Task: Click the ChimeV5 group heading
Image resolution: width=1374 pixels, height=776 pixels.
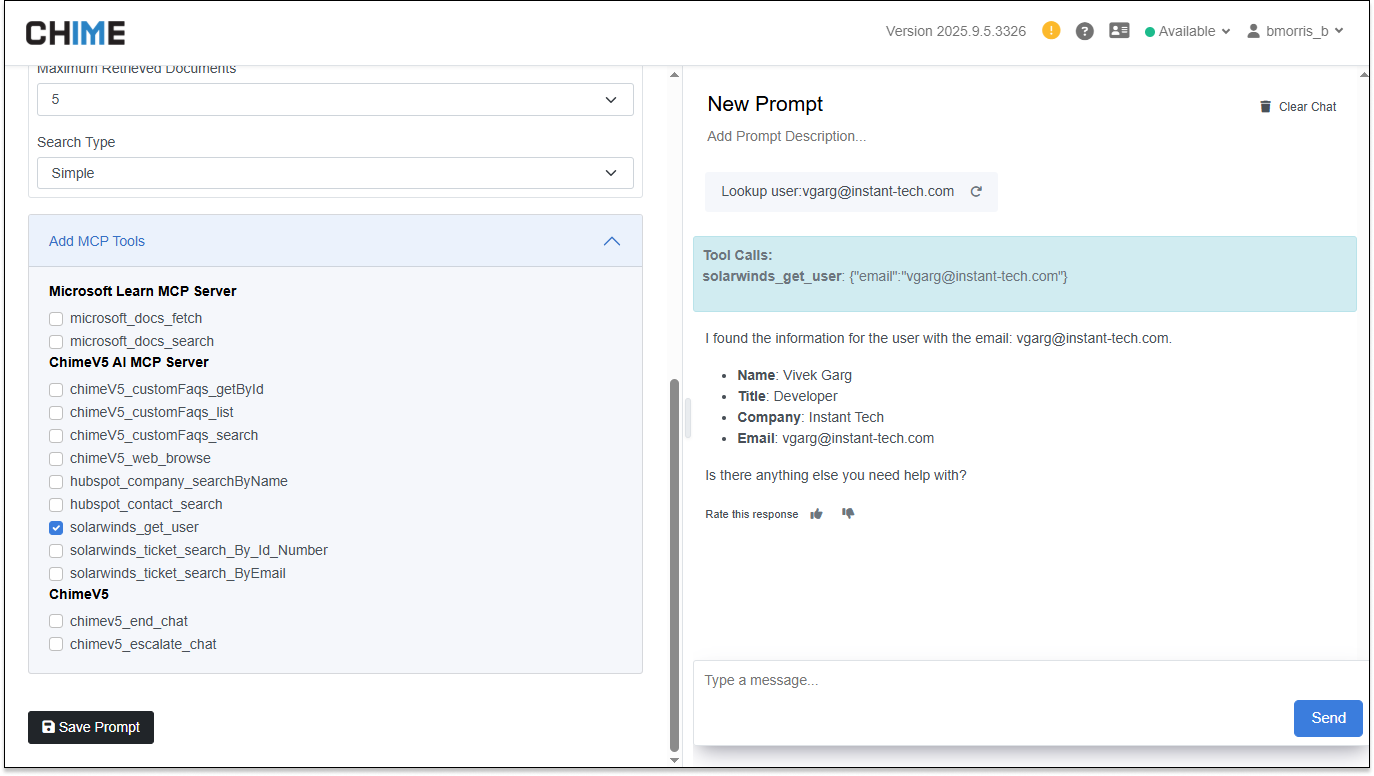Action: pos(79,594)
